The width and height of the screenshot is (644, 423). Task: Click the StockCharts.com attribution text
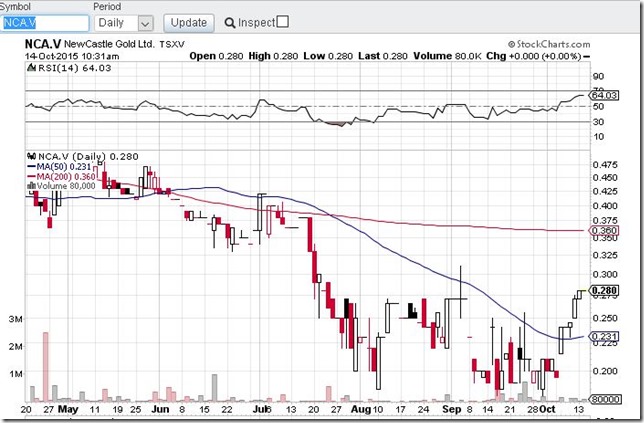(549, 44)
